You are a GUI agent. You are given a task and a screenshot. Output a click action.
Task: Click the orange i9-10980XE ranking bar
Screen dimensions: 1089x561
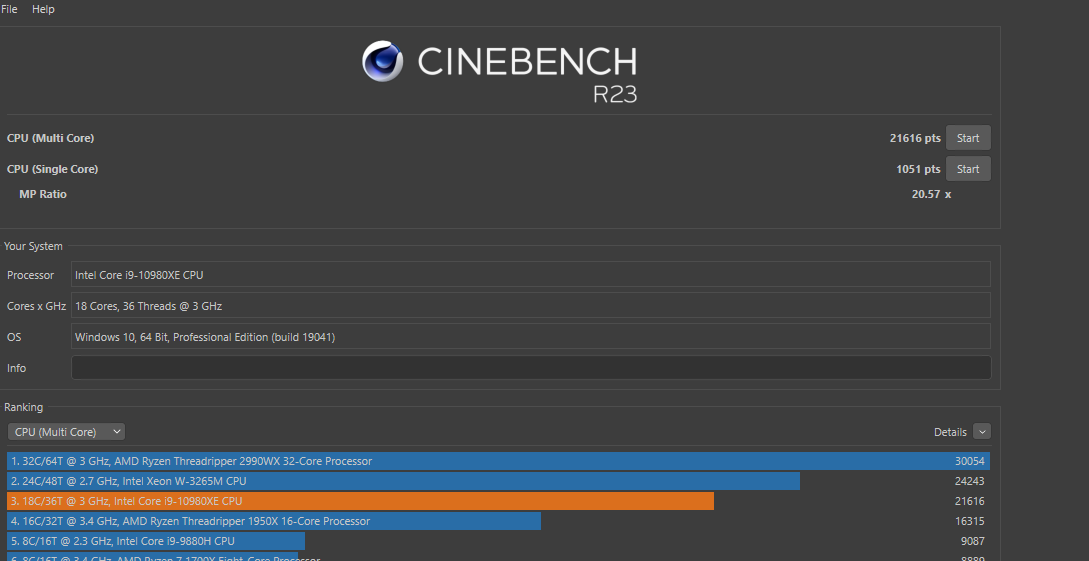[360, 501]
